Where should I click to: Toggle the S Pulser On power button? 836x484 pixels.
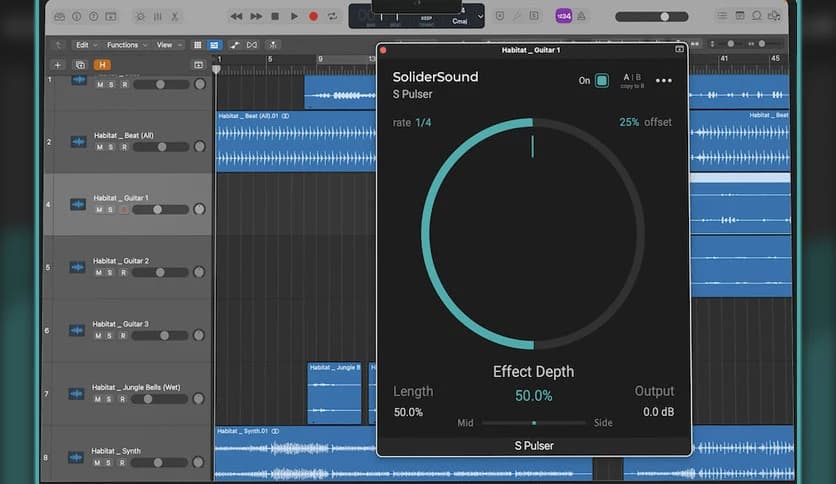coord(601,80)
